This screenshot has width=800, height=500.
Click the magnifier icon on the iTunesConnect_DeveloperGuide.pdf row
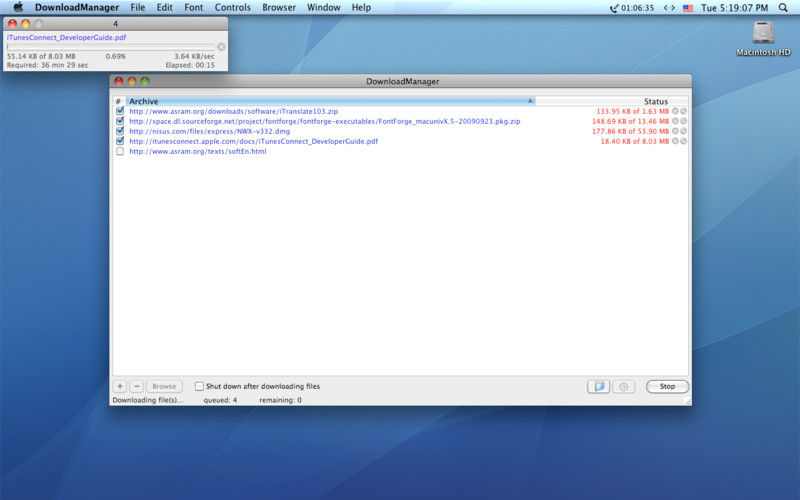click(683, 141)
